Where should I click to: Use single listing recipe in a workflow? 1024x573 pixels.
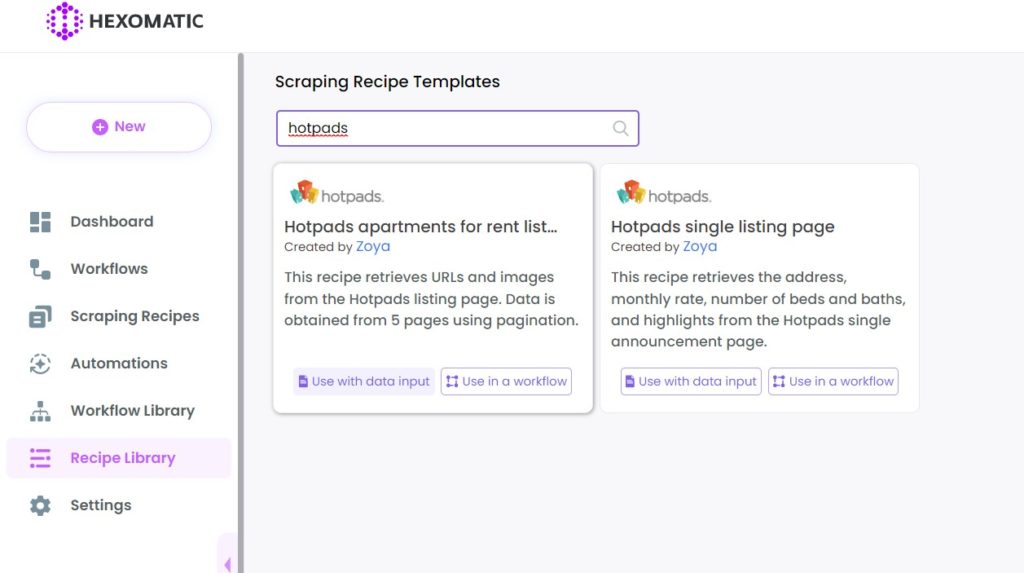click(833, 381)
